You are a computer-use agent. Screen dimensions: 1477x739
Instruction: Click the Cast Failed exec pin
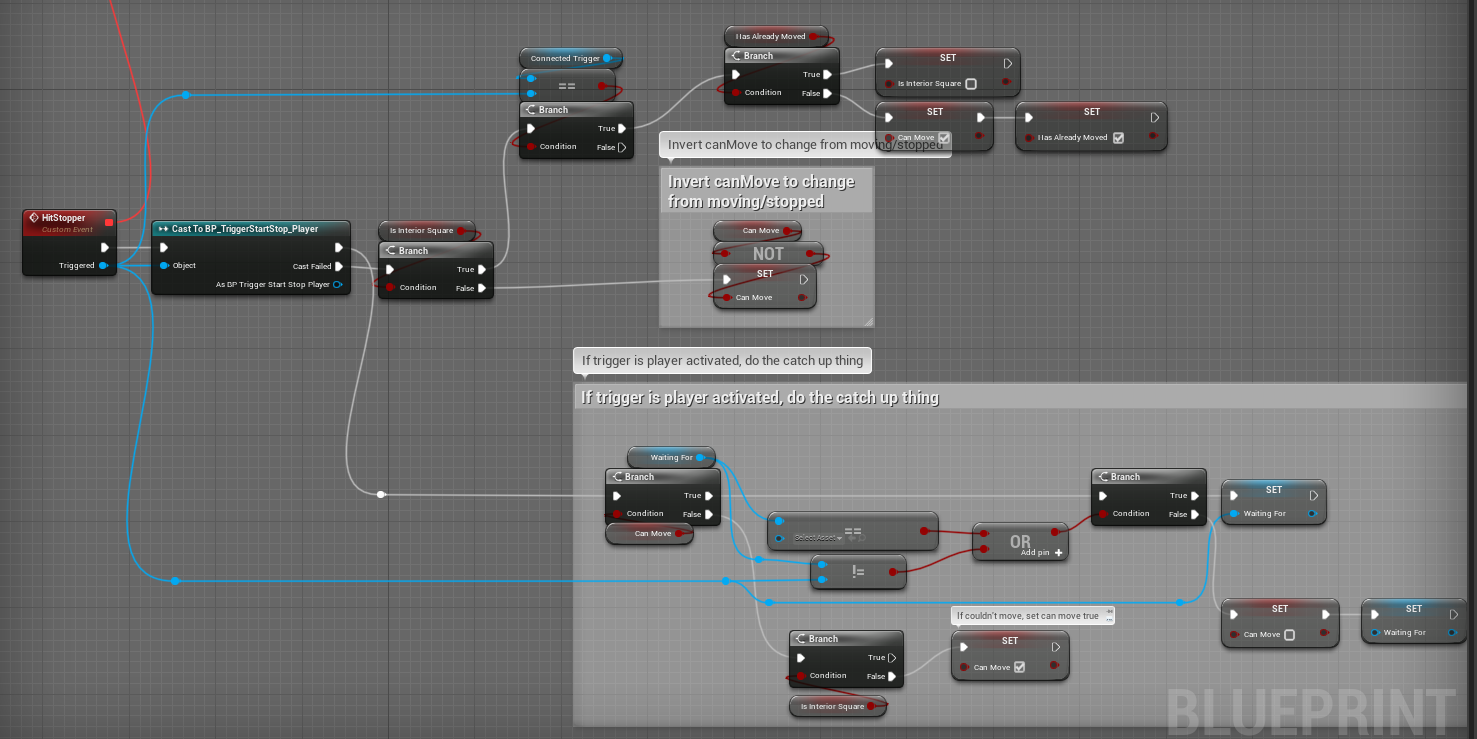[x=339, y=266]
